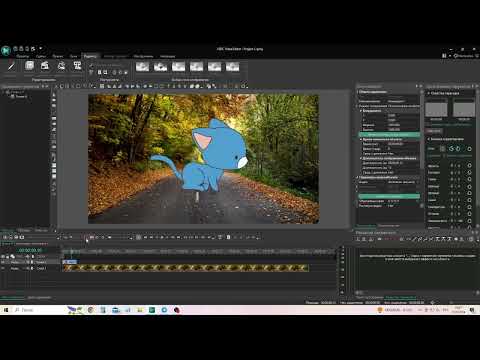Viewport: 480px width, 360px height.
Task: Apply the first quick style thumbnail
Action: click(x=142, y=67)
